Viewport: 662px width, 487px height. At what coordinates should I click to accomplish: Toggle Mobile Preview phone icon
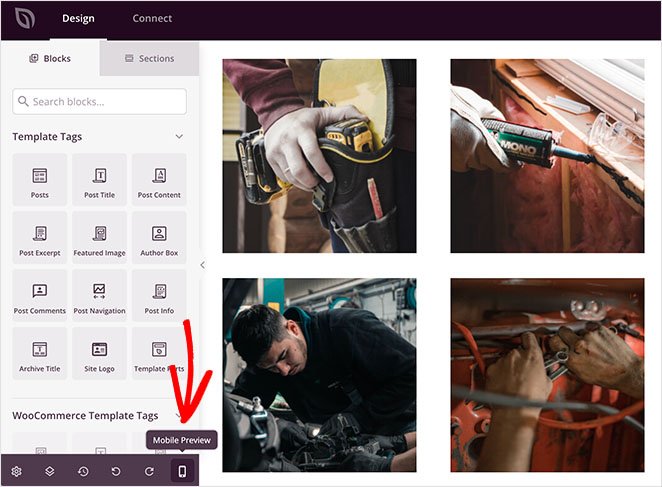point(182,471)
